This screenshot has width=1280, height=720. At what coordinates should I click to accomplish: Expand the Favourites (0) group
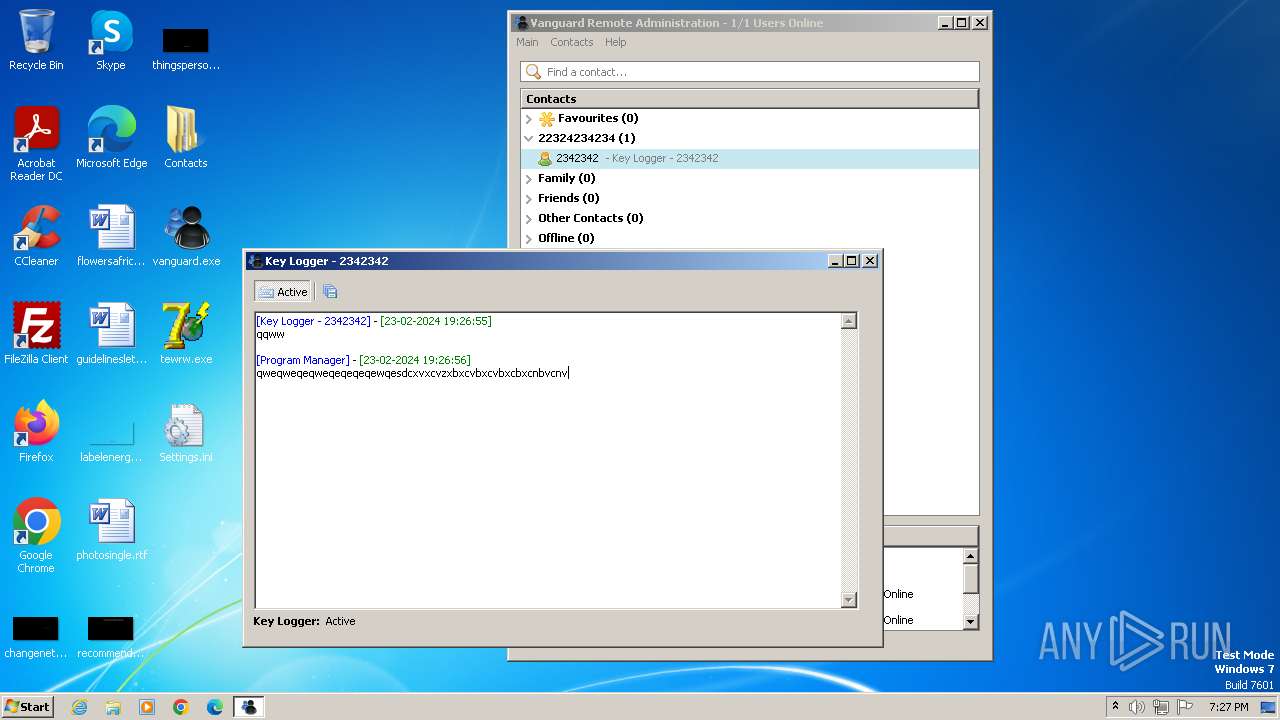[529, 118]
